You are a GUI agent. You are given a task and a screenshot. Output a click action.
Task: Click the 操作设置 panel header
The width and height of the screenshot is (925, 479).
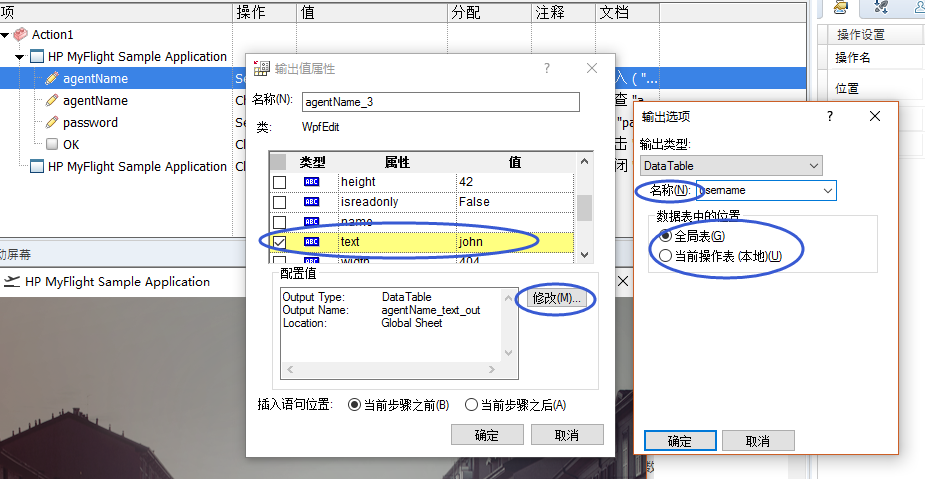[861, 35]
